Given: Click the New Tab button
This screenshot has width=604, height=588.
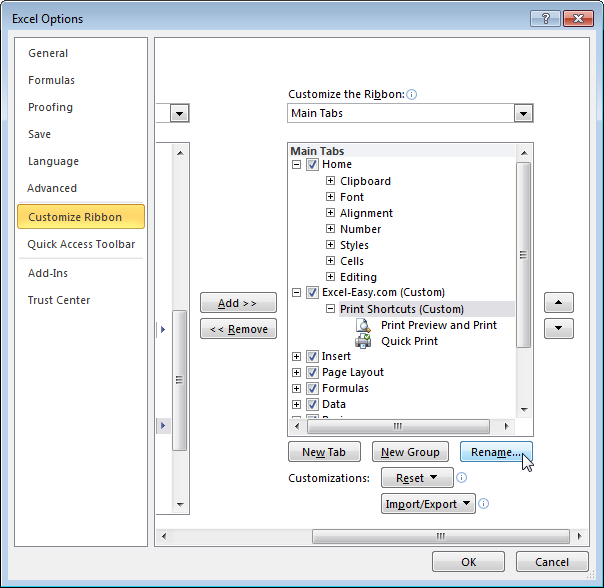Looking at the screenshot, I should coord(324,452).
